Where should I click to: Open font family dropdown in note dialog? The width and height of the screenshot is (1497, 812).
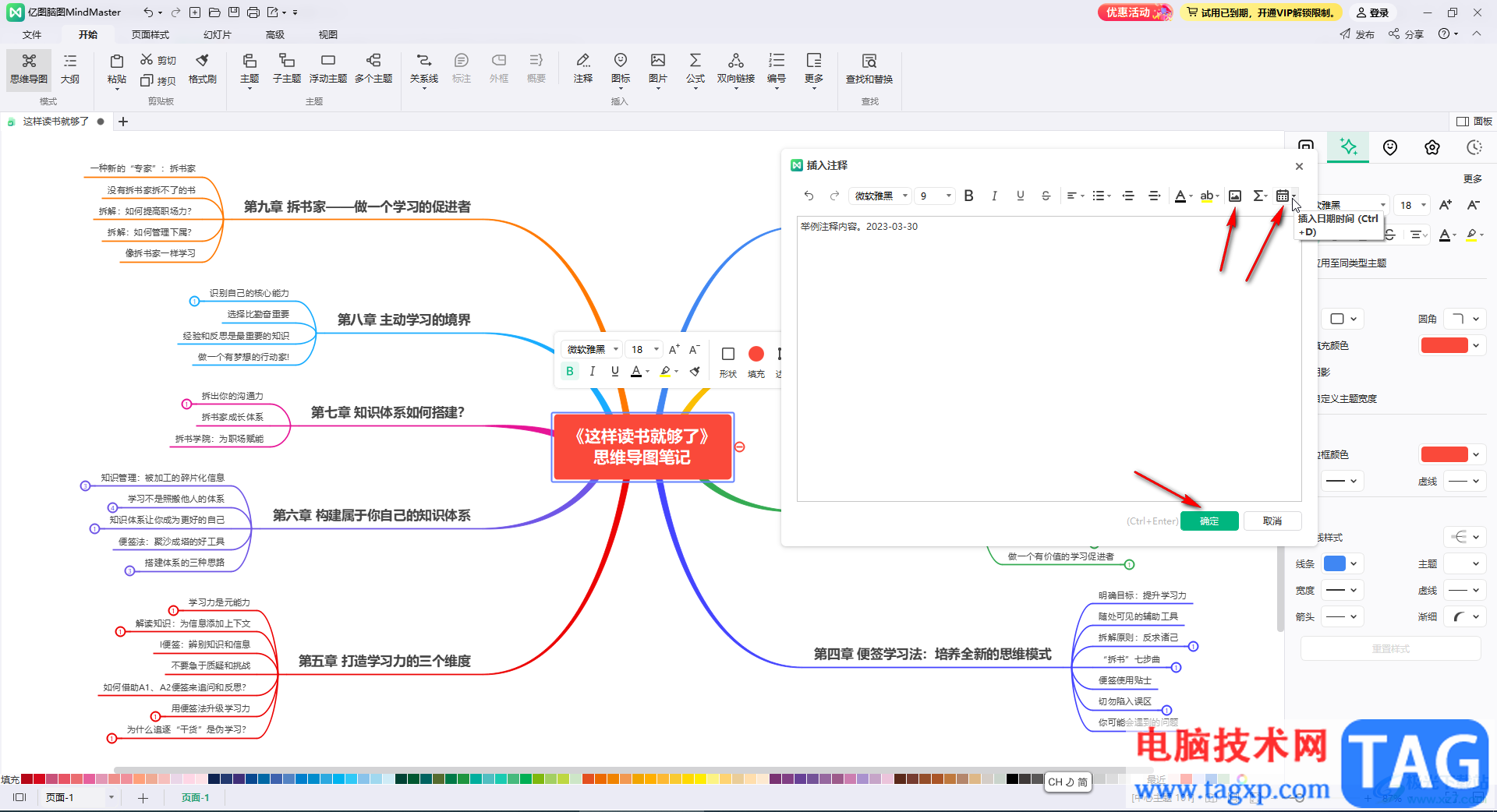(x=880, y=196)
